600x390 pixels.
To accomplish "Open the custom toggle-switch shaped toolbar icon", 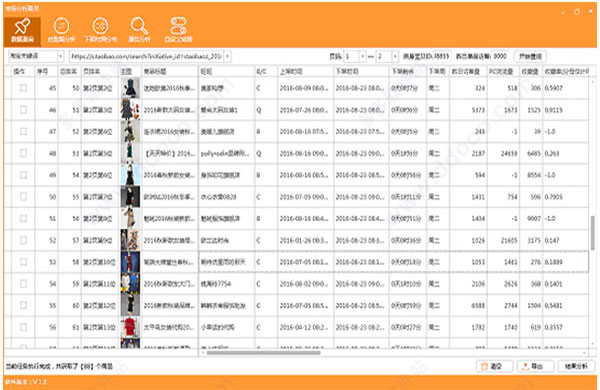I will (x=178, y=30).
